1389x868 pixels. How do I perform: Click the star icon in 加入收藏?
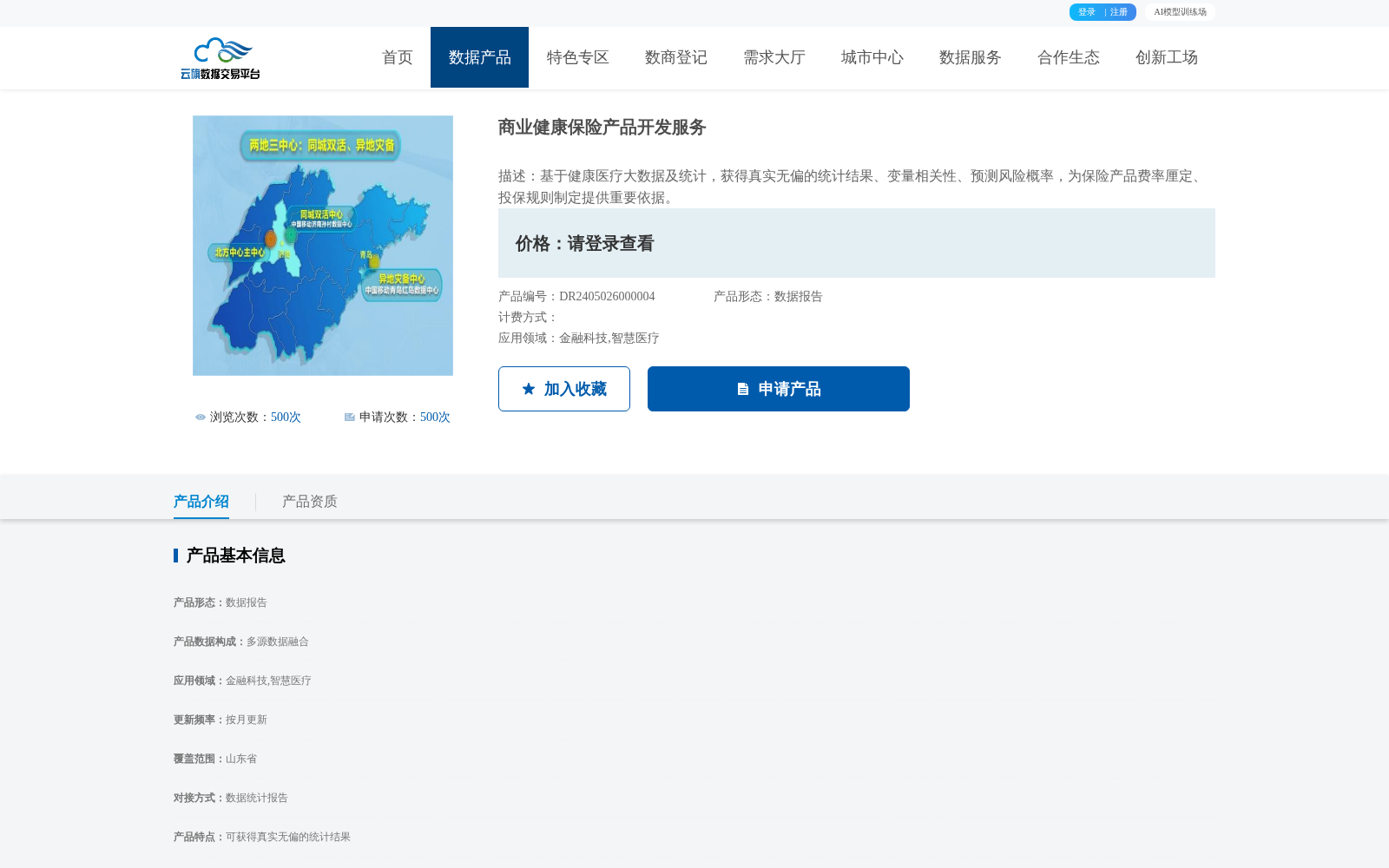click(x=529, y=389)
